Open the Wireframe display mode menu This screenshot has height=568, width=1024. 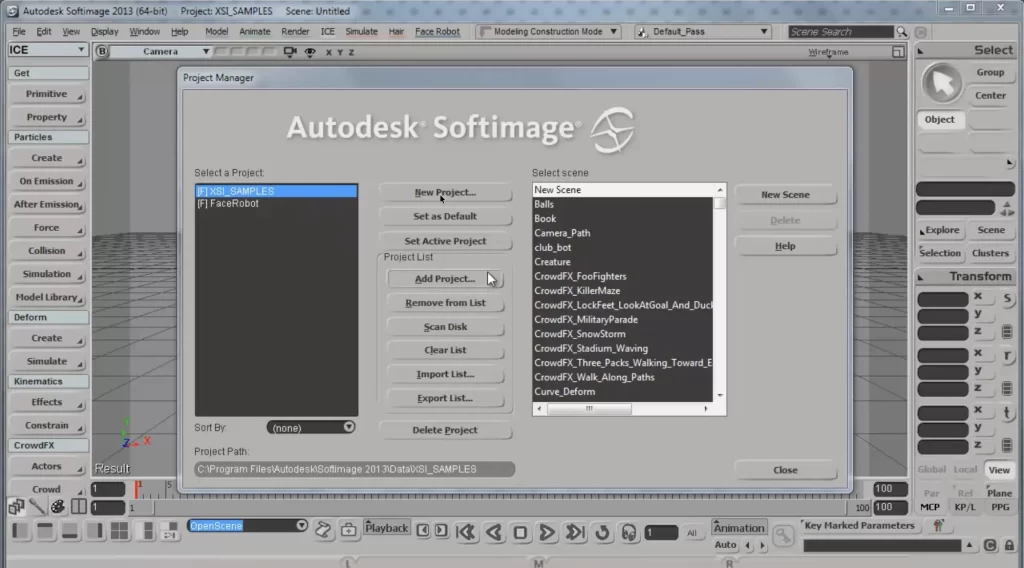coord(828,52)
